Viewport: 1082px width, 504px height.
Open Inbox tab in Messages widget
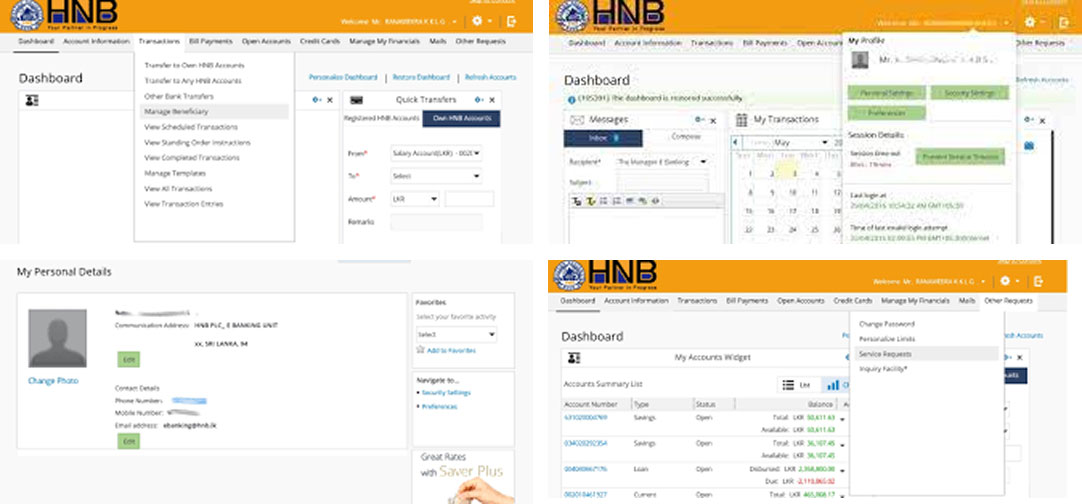click(x=603, y=138)
